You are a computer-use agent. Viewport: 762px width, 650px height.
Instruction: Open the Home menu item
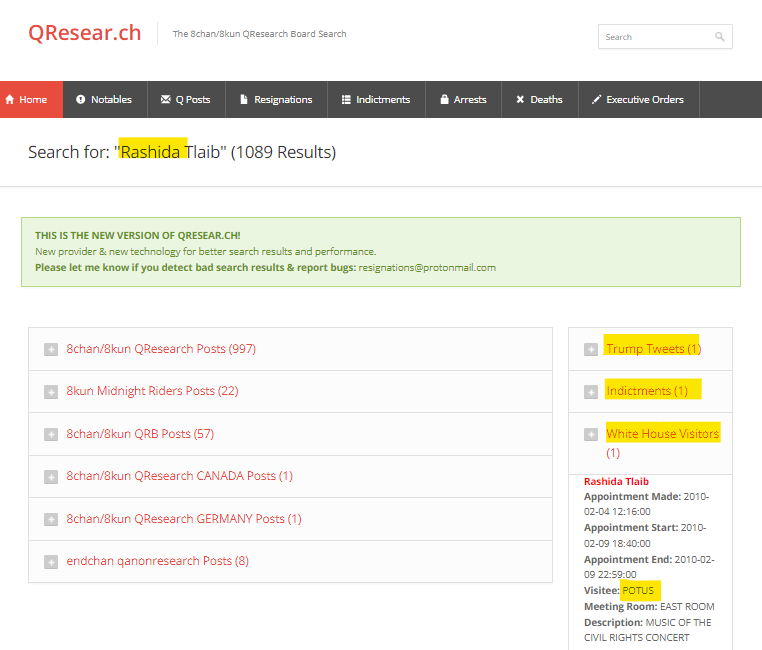[32, 100]
